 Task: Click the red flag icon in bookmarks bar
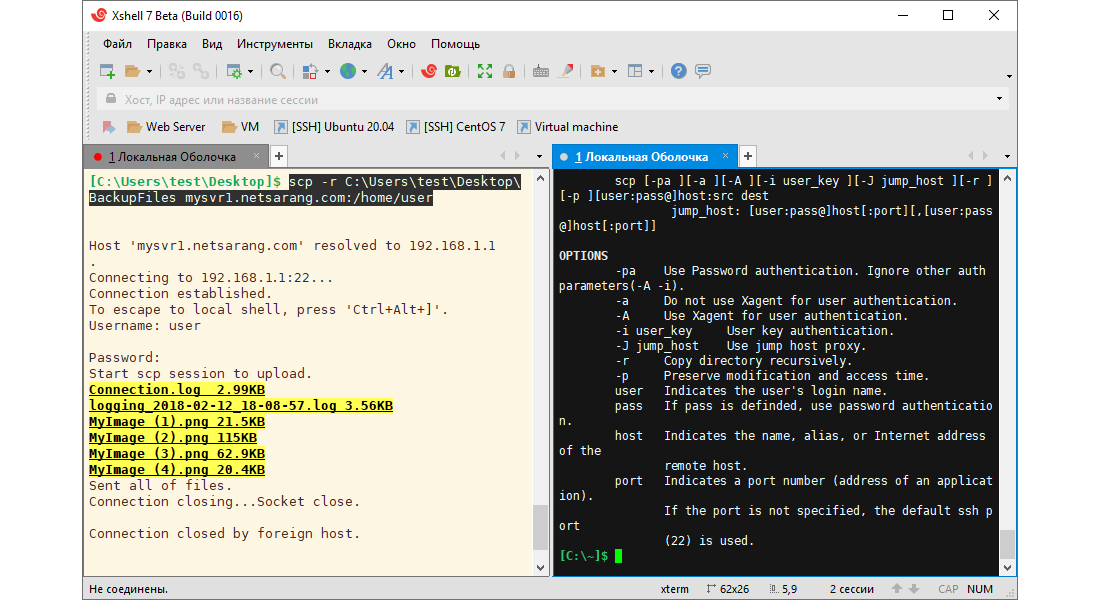tap(109, 127)
